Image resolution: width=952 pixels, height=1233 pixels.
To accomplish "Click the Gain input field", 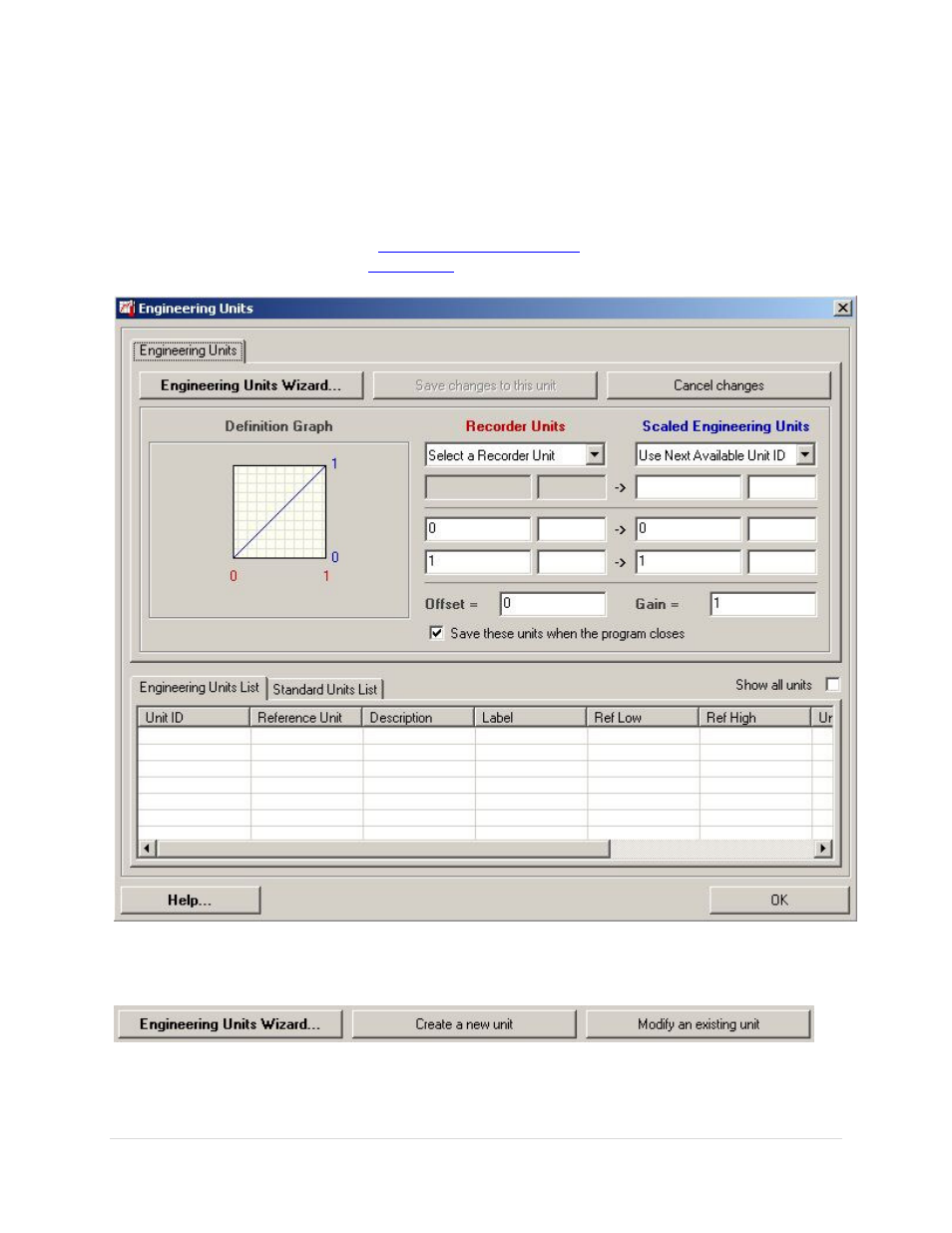I will tap(763, 604).
